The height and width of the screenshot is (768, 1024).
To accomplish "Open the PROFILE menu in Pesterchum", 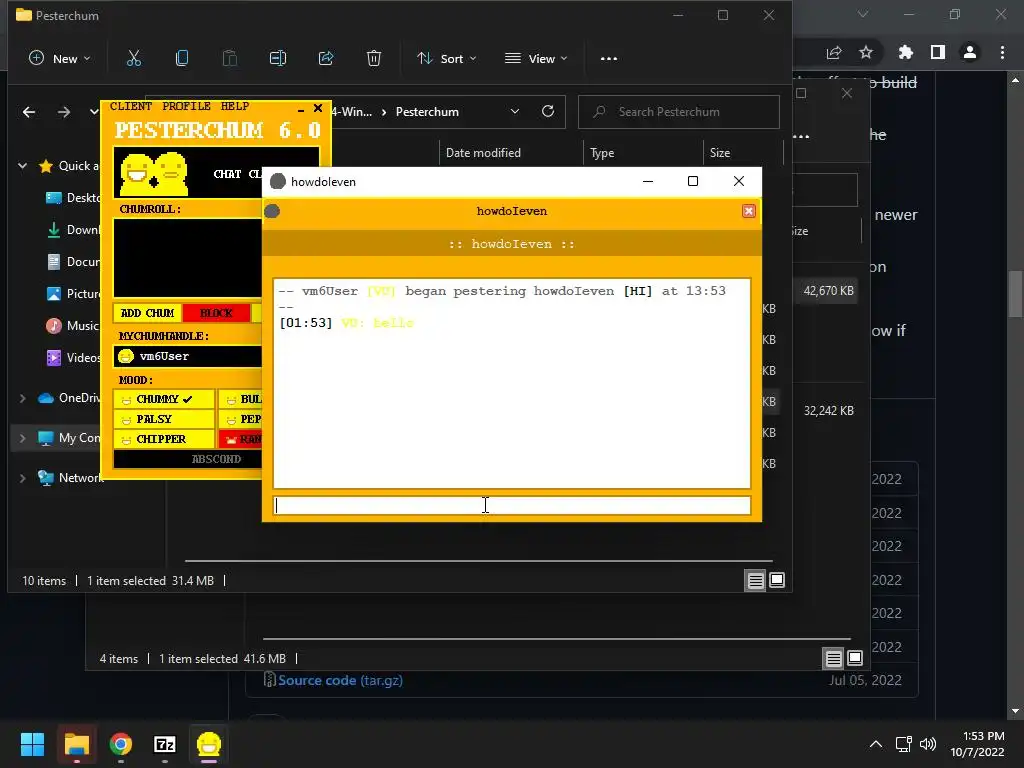I will click(x=186, y=106).
